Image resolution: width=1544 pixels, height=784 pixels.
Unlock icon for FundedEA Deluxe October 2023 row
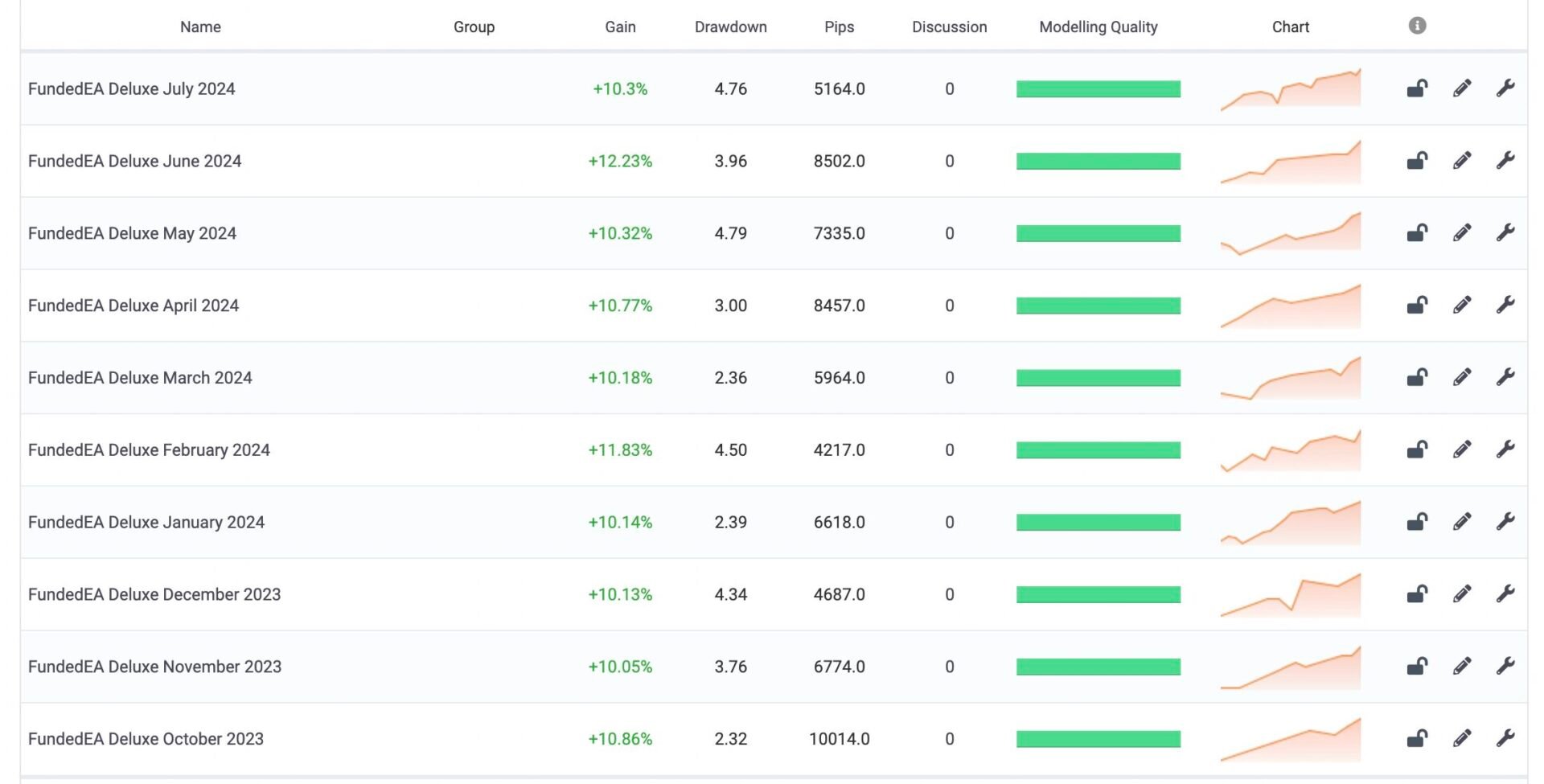(1417, 738)
